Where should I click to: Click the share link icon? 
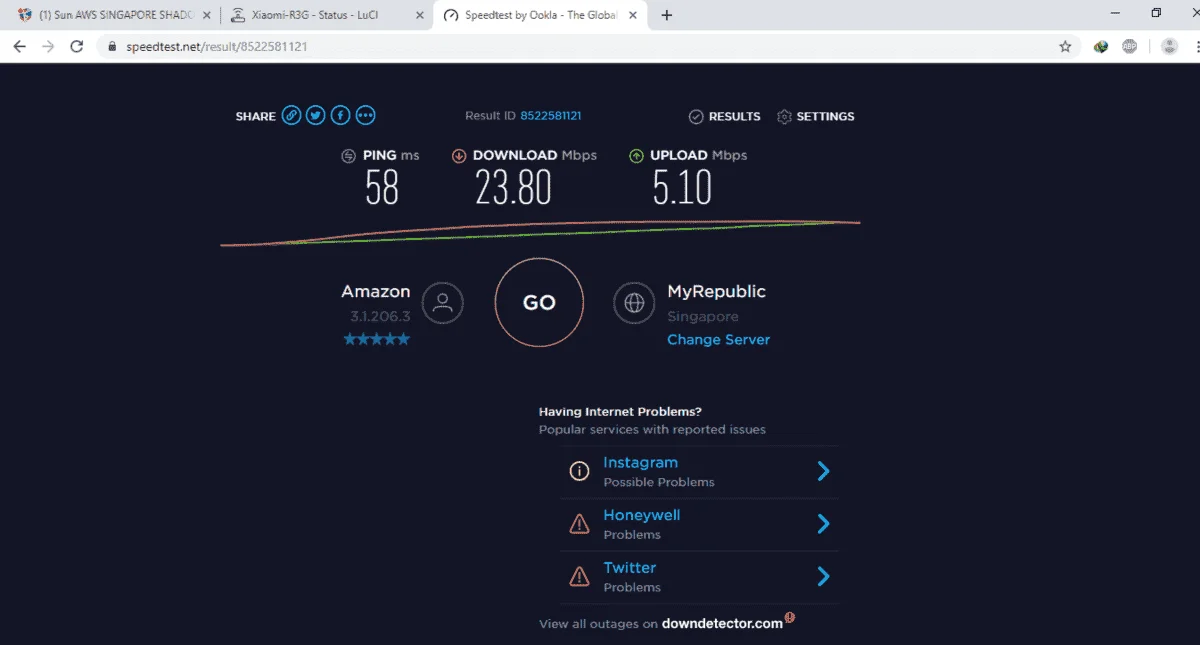click(291, 116)
